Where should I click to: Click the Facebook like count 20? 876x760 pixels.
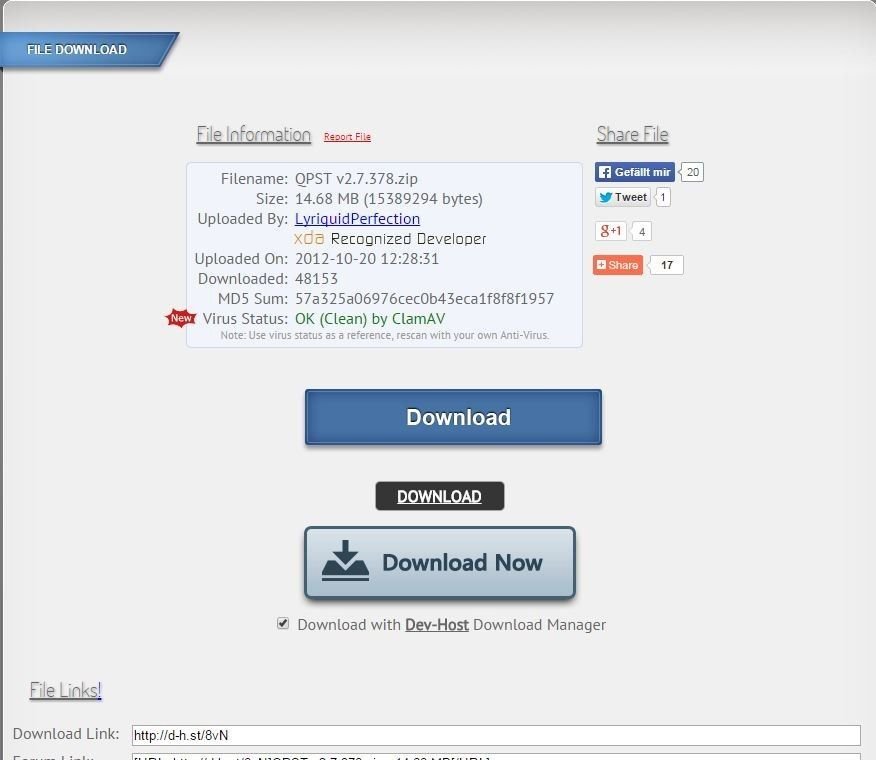pos(692,172)
